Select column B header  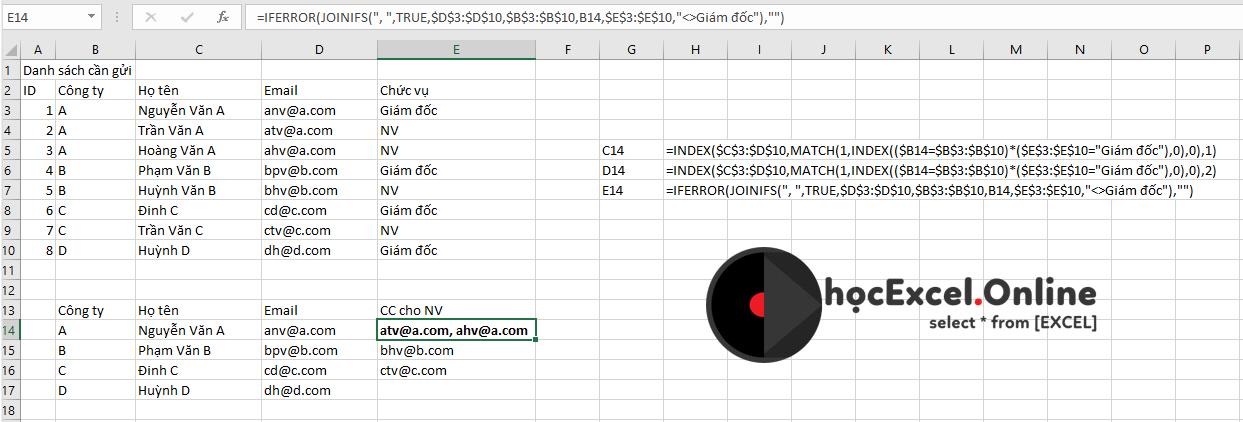point(94,49)
